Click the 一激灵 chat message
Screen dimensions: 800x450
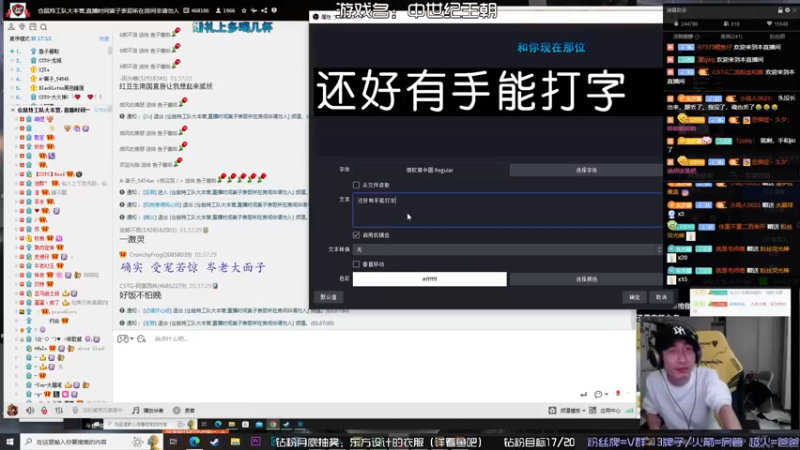pos(132,239)
